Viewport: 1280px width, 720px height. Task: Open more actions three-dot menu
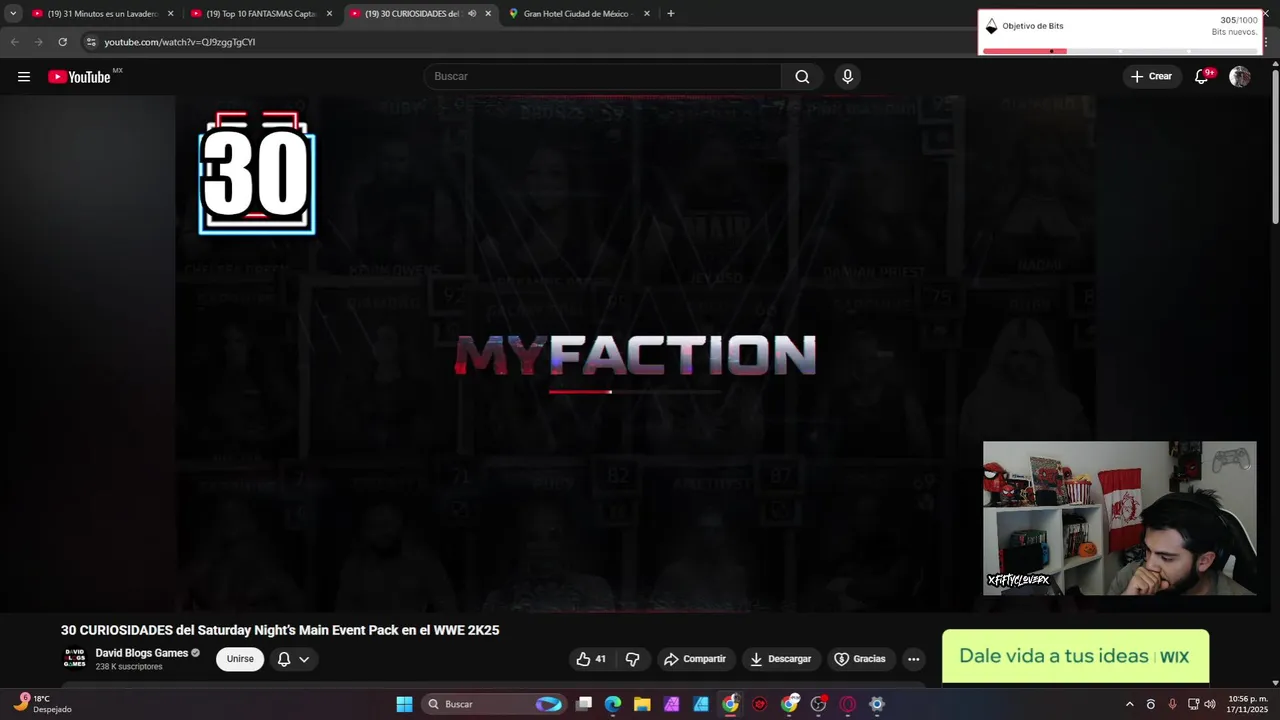913,659
